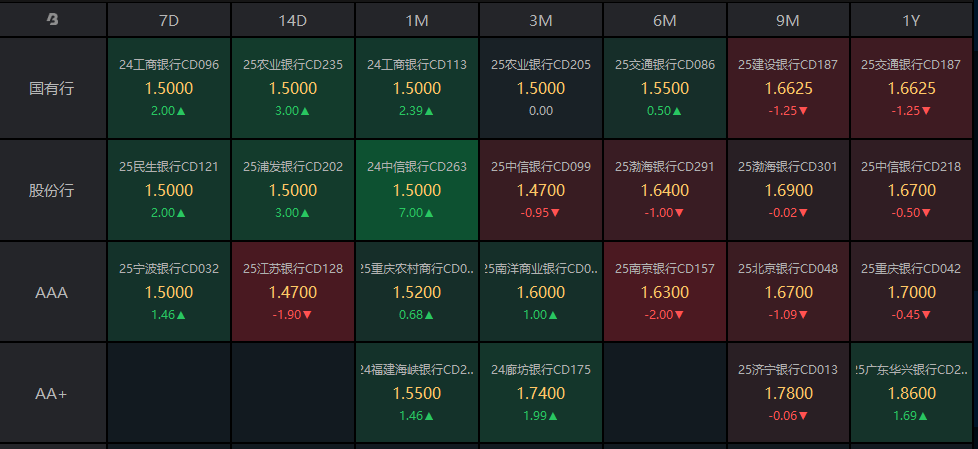Select the 7D tenor column header
Viewport: 978px width, 449px height.
tap(169, 20)
